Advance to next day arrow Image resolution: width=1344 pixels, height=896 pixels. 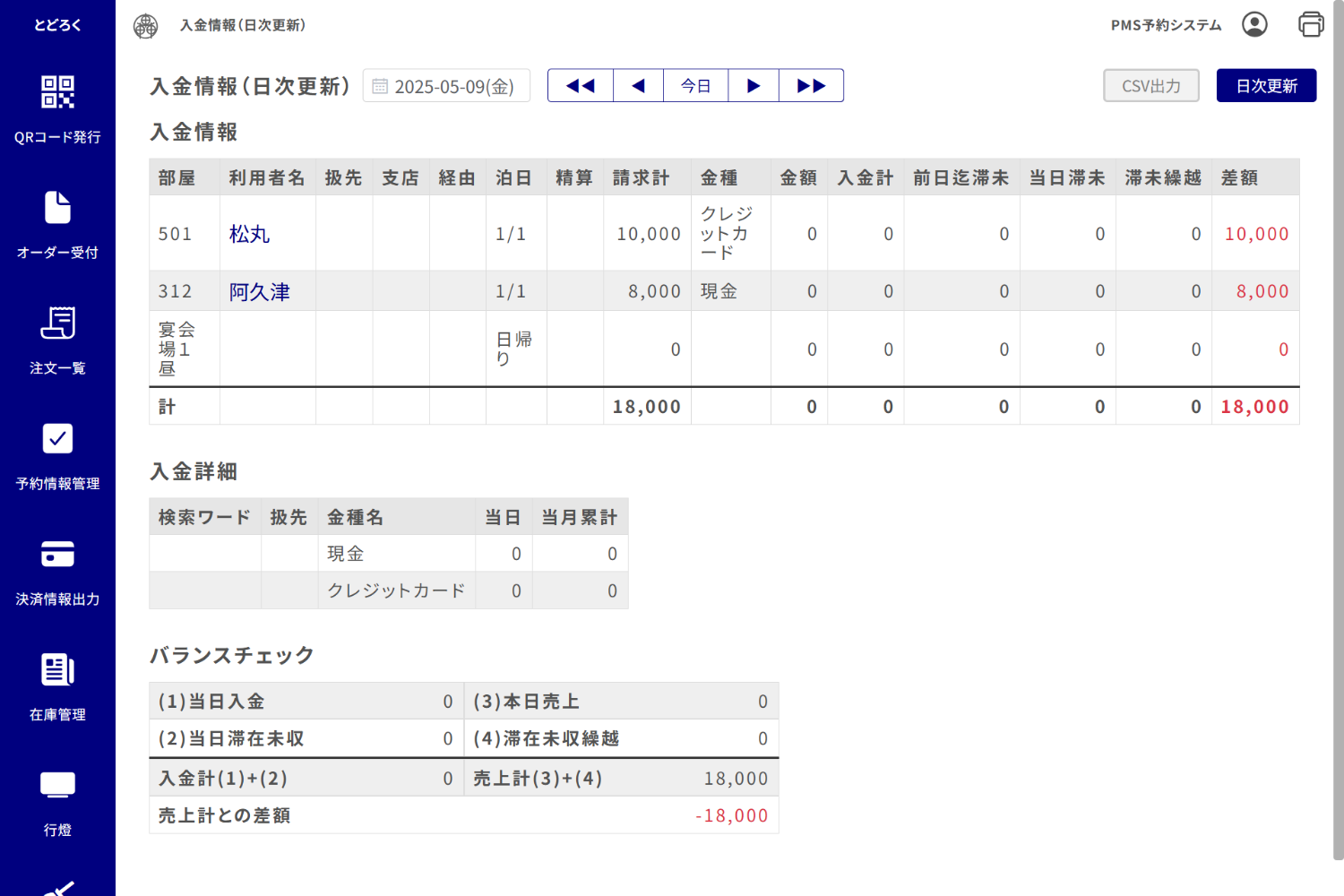click(x=754, y=86)
